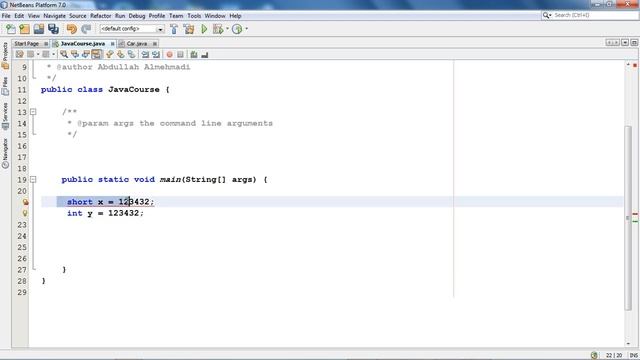Image resolution: width=640 pixels, height=360 pixels.
Task: Open the Debug Project dropdown arrow
Action: coord(227,29)
